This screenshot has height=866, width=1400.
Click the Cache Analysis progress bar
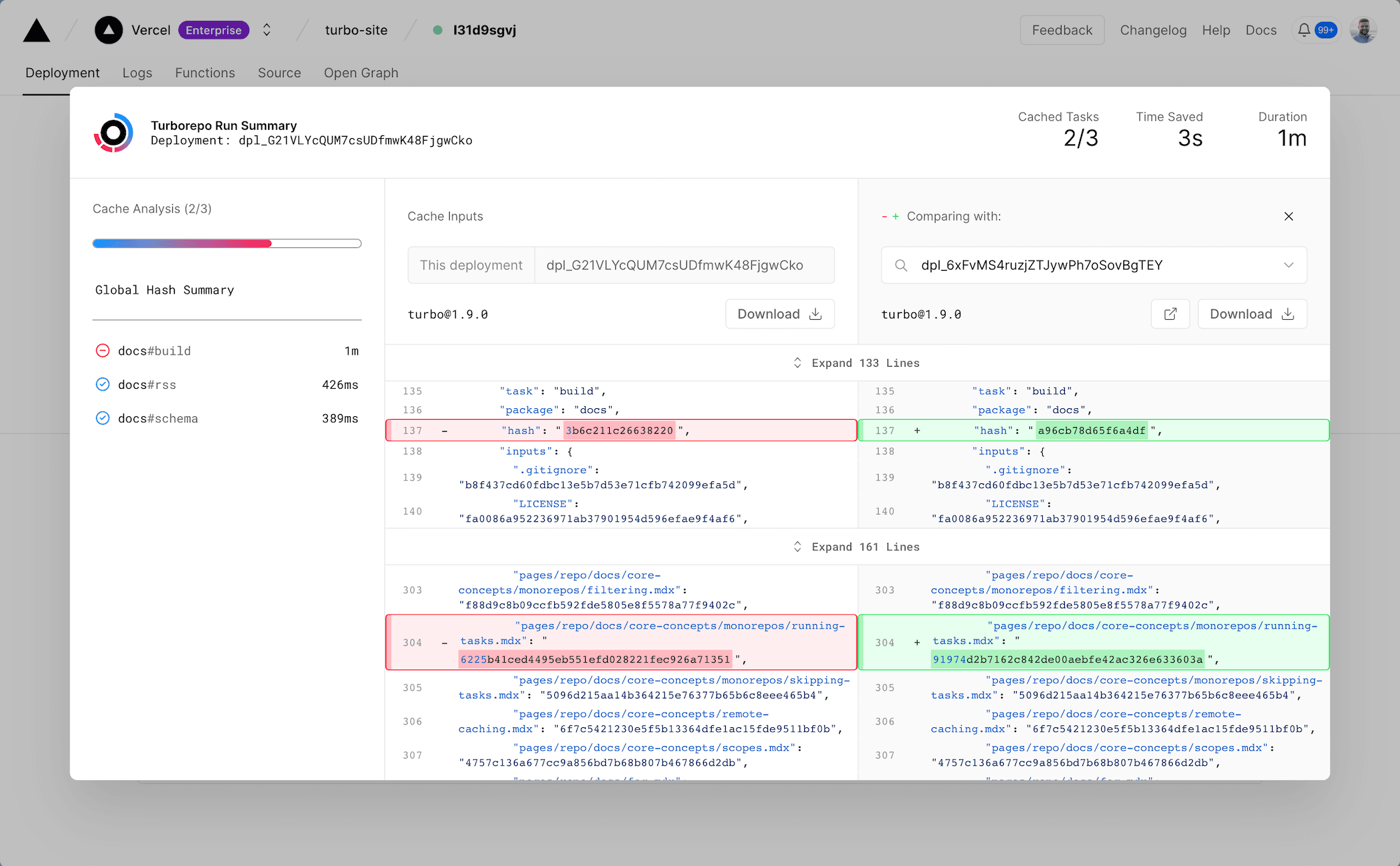tap(227, 244)
